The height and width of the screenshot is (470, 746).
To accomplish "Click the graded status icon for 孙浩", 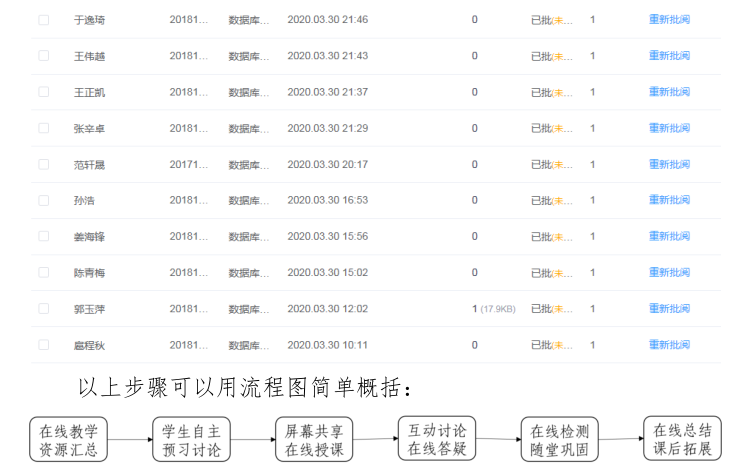I will coord(558,200).
